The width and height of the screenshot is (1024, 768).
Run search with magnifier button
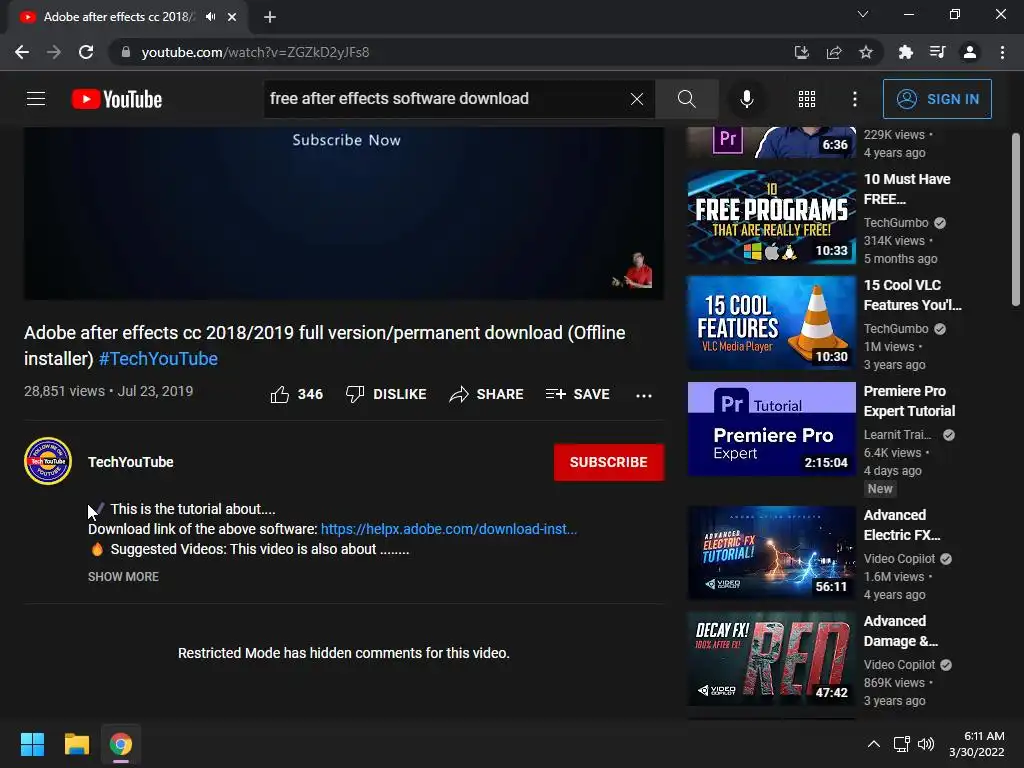pyautogui.click(x=686, y=99)
